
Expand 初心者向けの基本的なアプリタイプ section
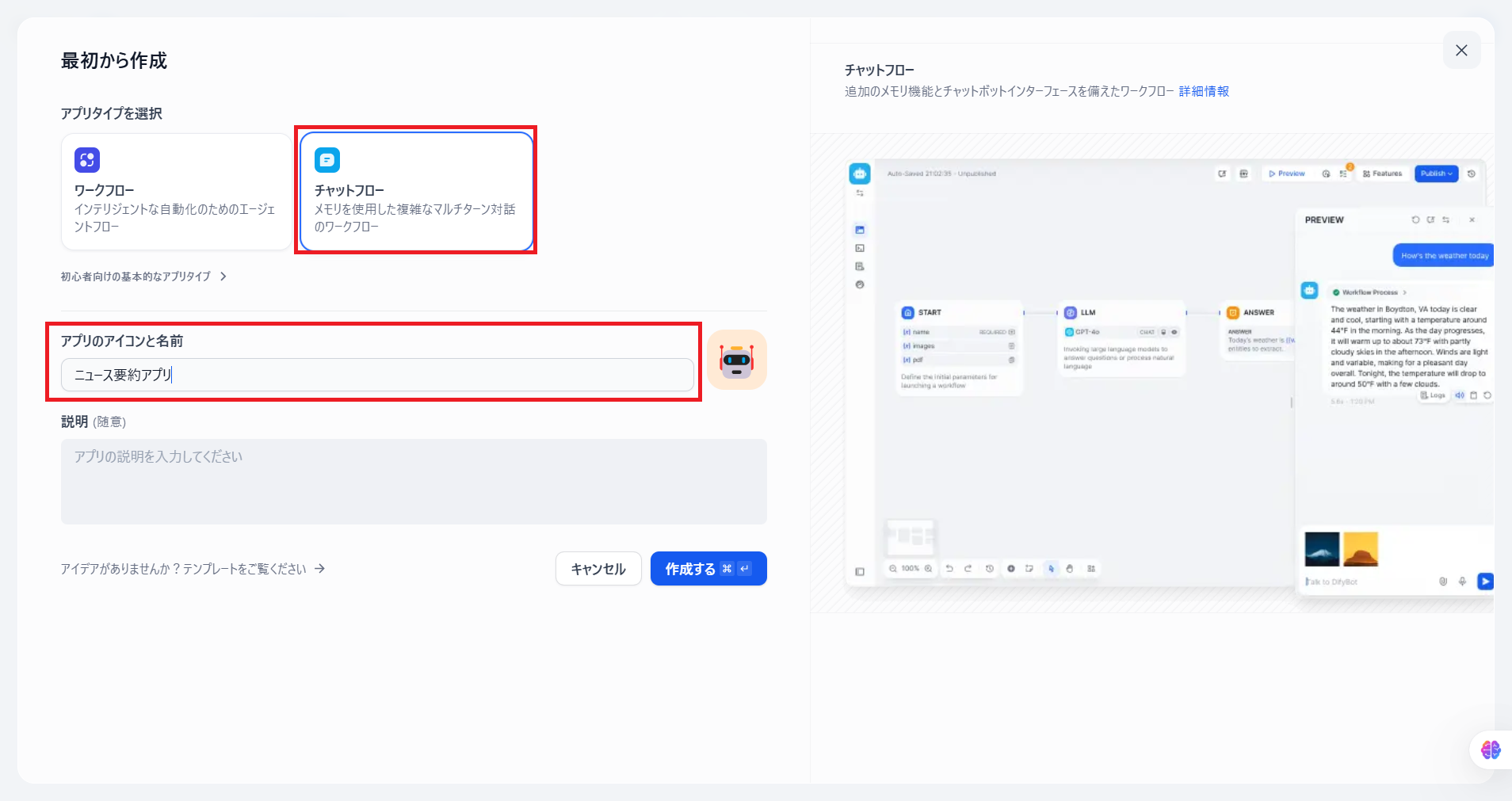pos(136,277)
